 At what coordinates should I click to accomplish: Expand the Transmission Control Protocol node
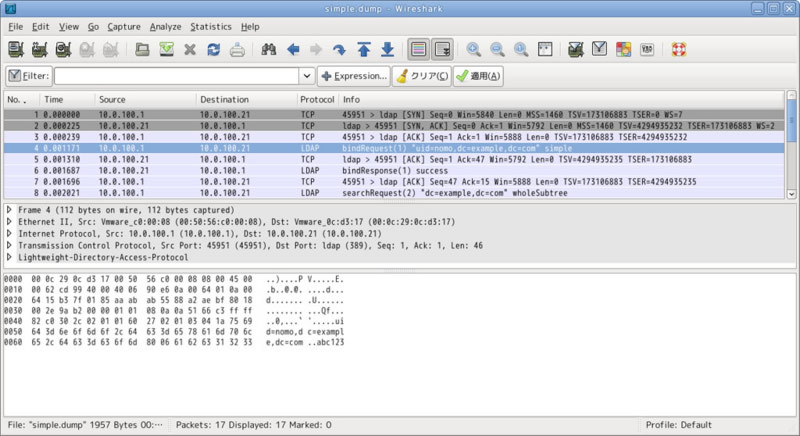point(9,245)
